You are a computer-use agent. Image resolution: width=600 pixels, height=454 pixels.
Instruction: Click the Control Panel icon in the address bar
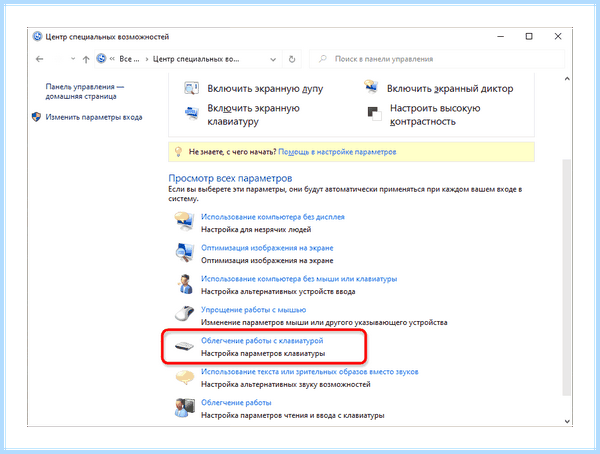pyautogui.click(x=101, y=59)
